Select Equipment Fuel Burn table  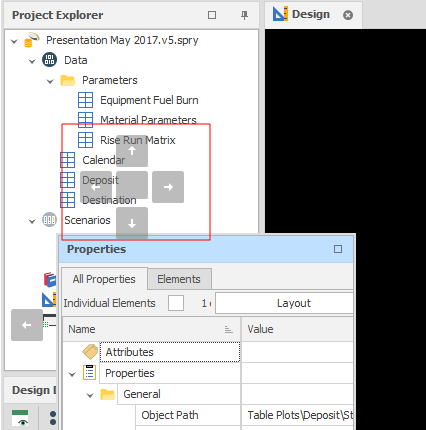149,100
